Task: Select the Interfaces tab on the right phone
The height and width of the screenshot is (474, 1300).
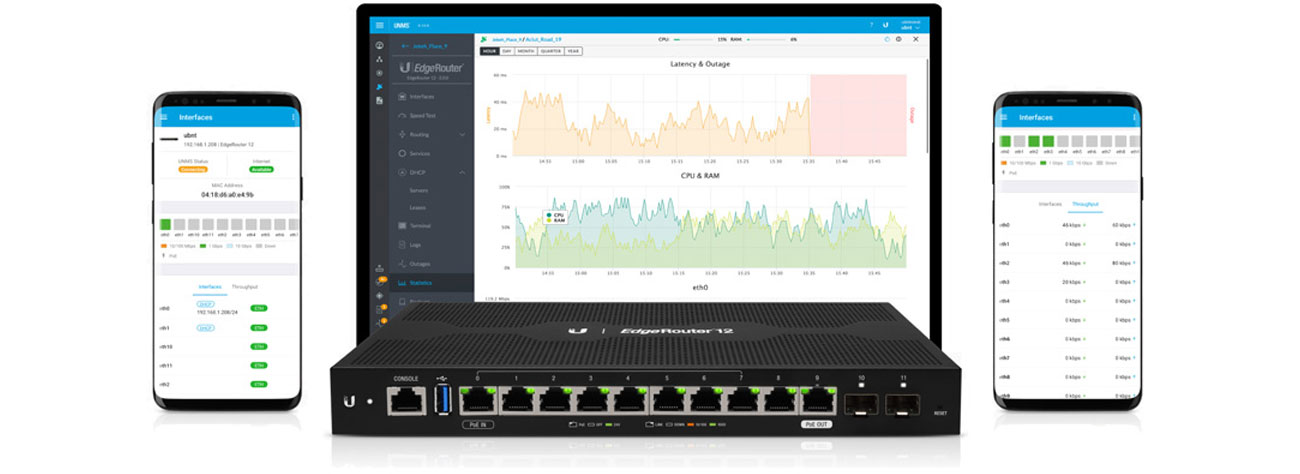Action: (1050, 204)
